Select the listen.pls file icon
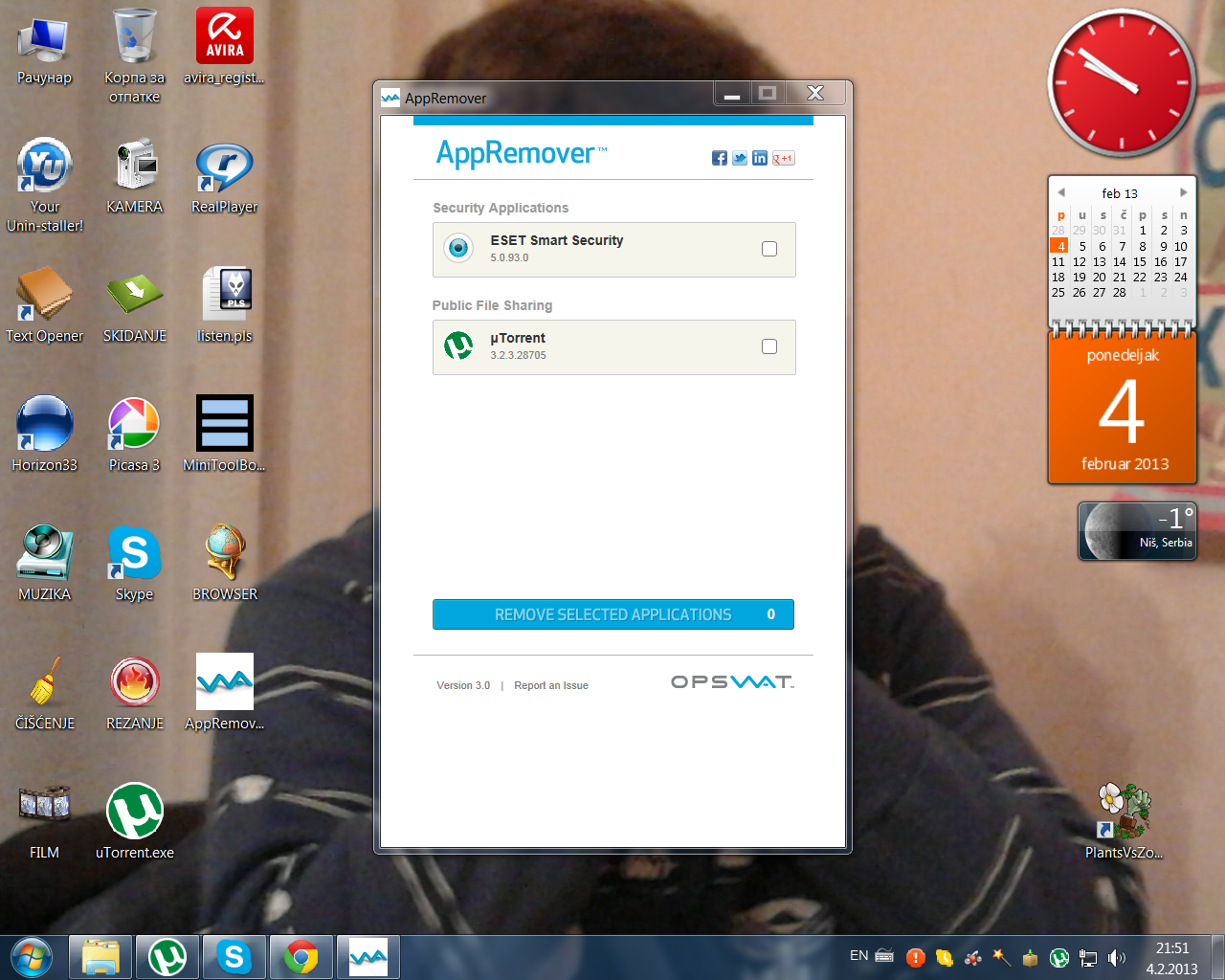Viewport: 1225px width, 980px height. pos(224,305)
